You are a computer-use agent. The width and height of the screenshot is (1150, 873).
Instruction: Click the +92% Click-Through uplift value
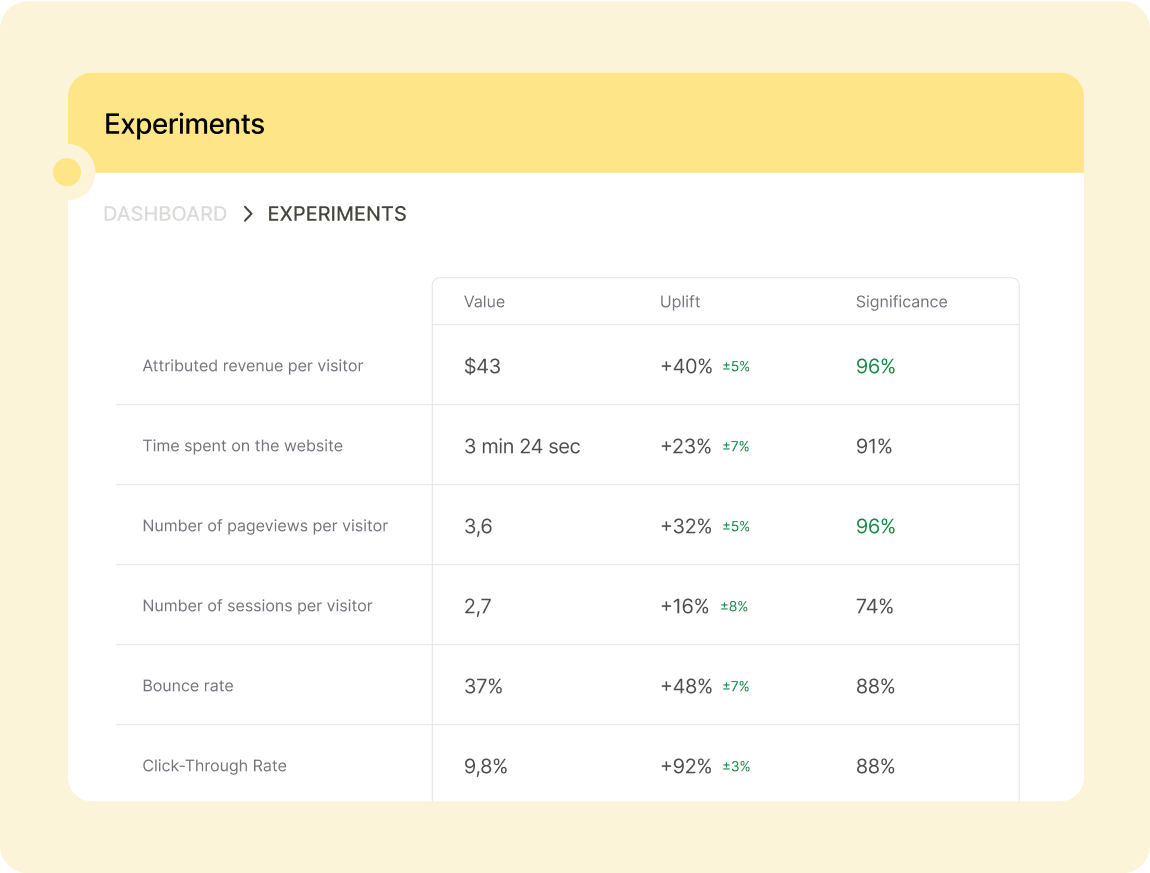coord(686,766)
